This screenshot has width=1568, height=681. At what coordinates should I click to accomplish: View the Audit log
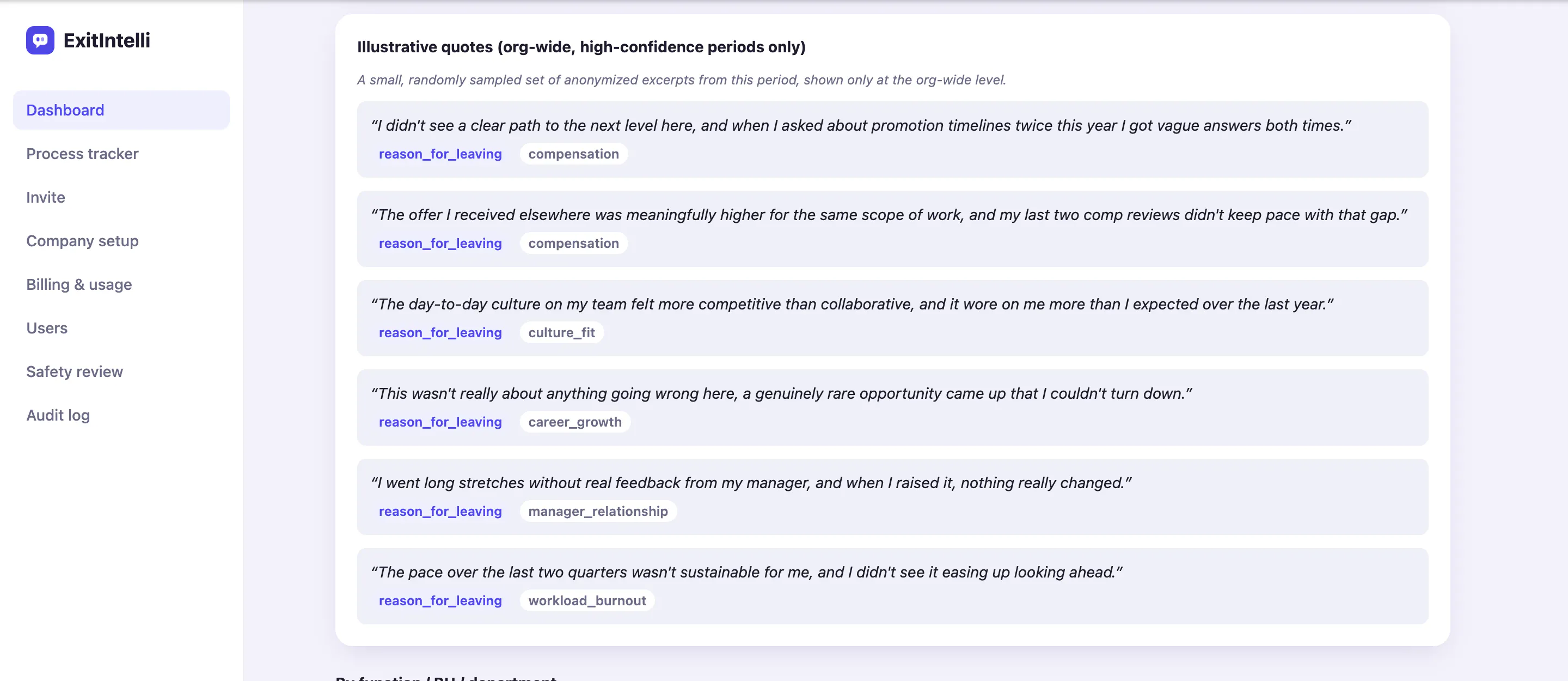coord(58,415)
